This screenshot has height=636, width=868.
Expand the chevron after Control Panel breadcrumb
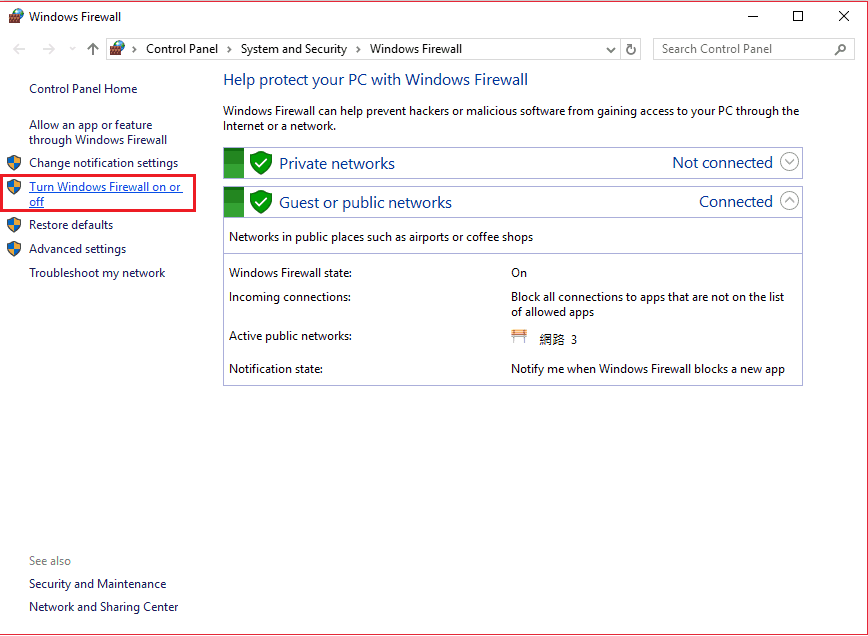[x=229, y=49]
